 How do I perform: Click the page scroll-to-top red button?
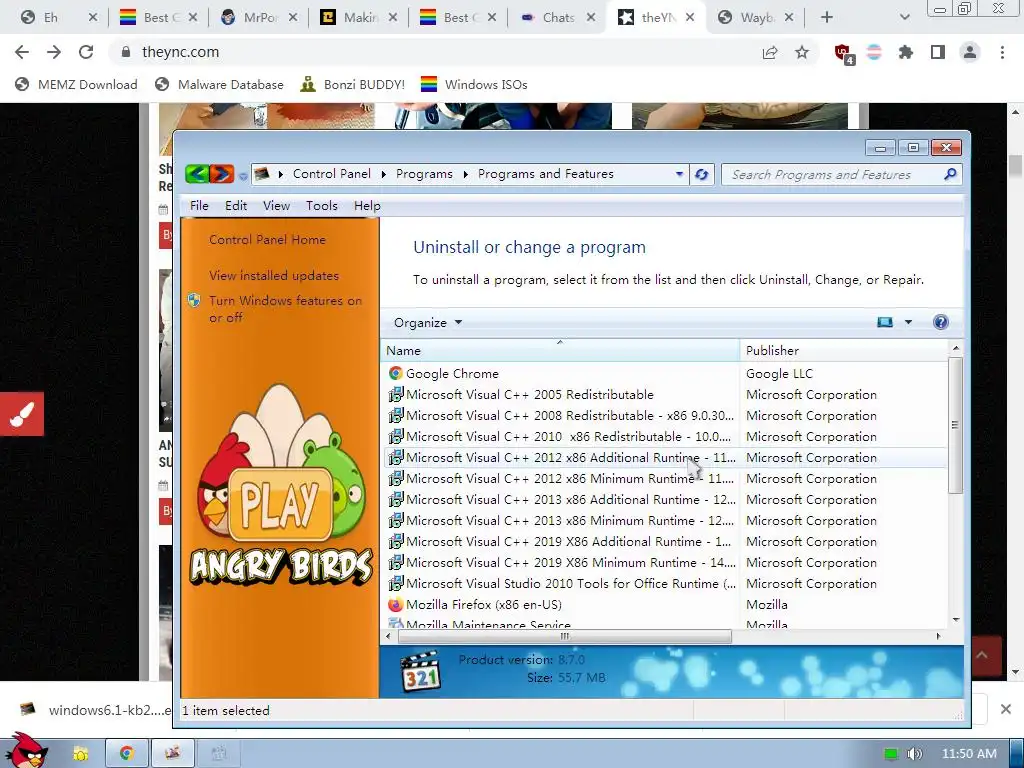[986, 656]
